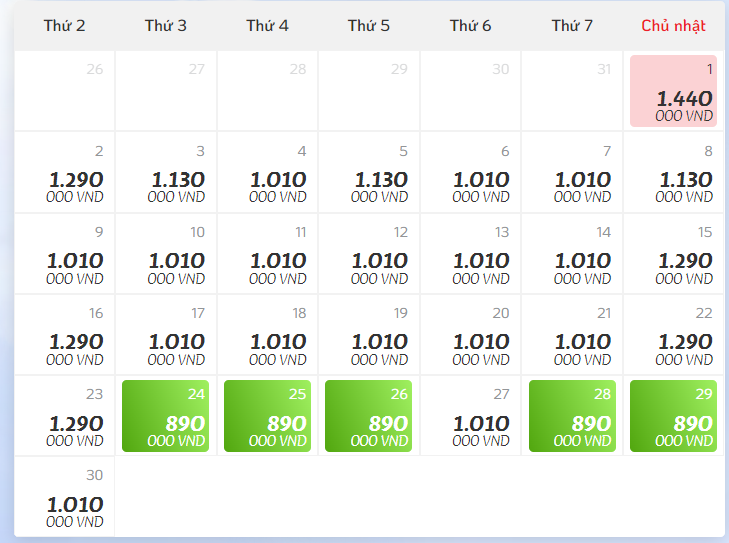The height and width of the screenshot is (543, 729).
Task: Choose day 2 fare 1.290
Action: (65, 172)
